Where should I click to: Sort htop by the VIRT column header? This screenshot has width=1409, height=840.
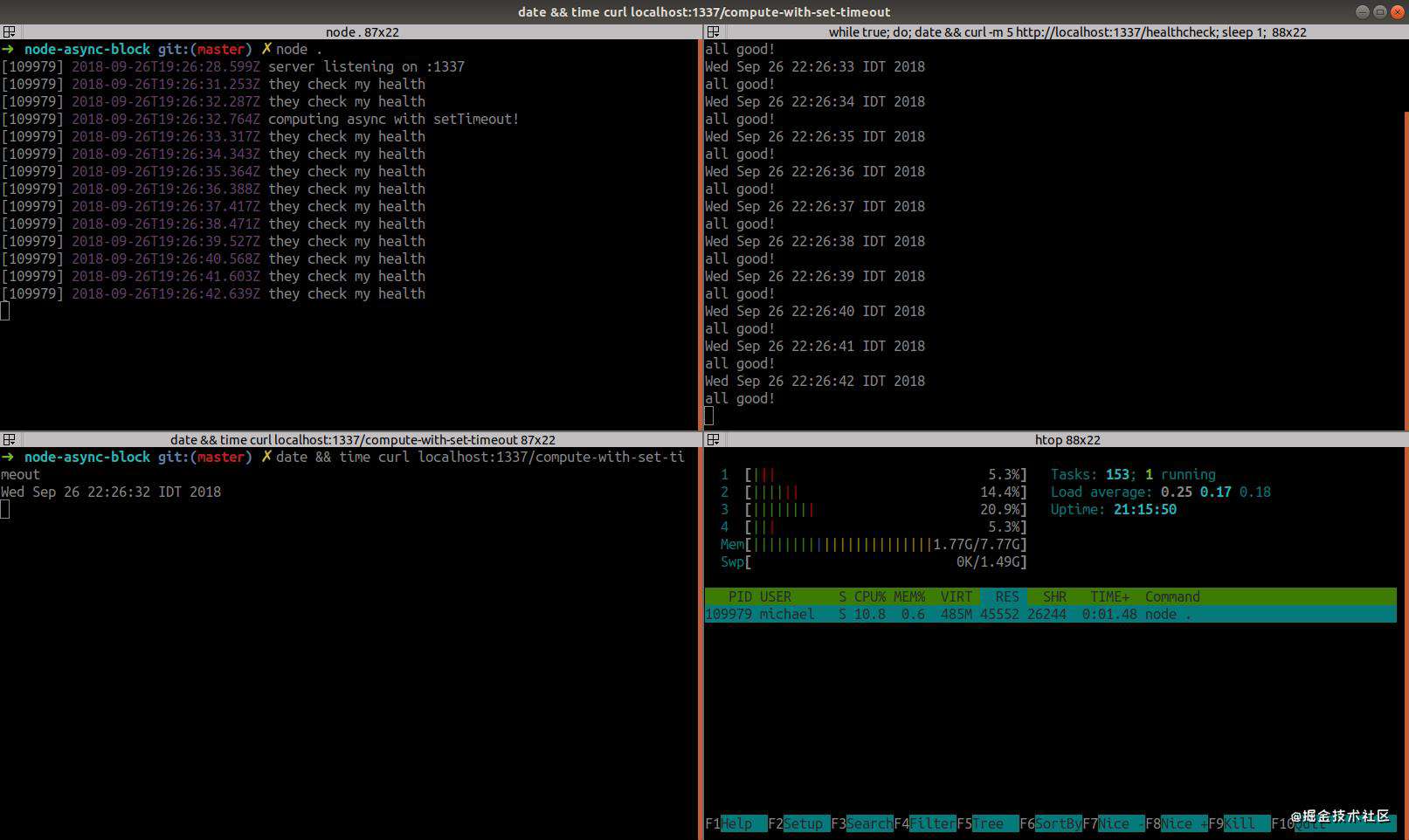click(957, 596)
